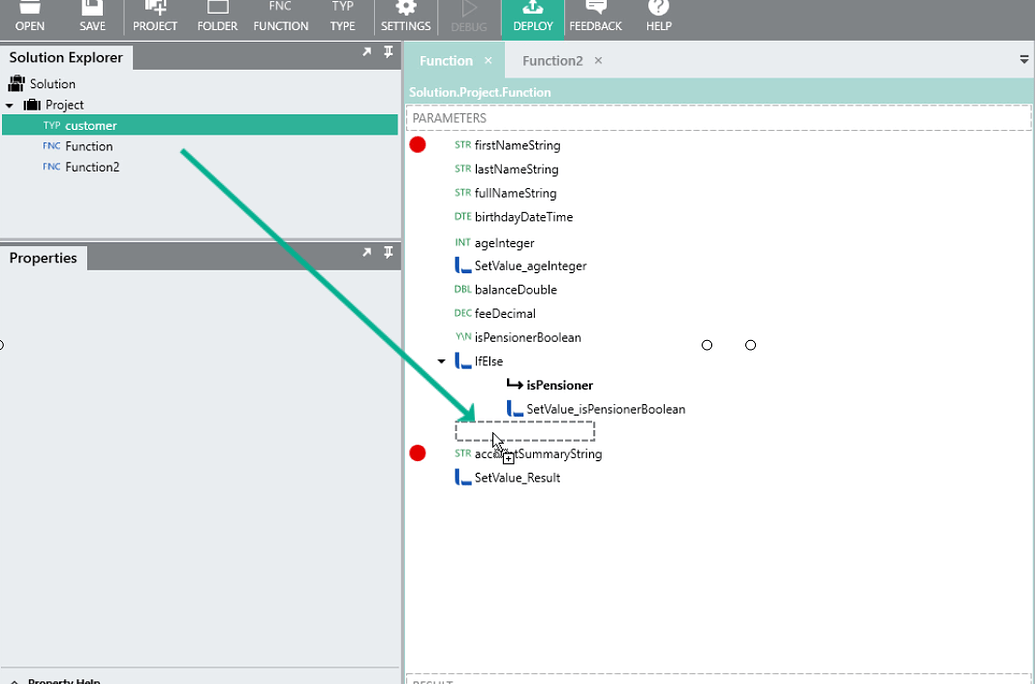The height and width of the screenshot is (684, 1035).
Task: Close the Function tab
Action: (487, 60)
